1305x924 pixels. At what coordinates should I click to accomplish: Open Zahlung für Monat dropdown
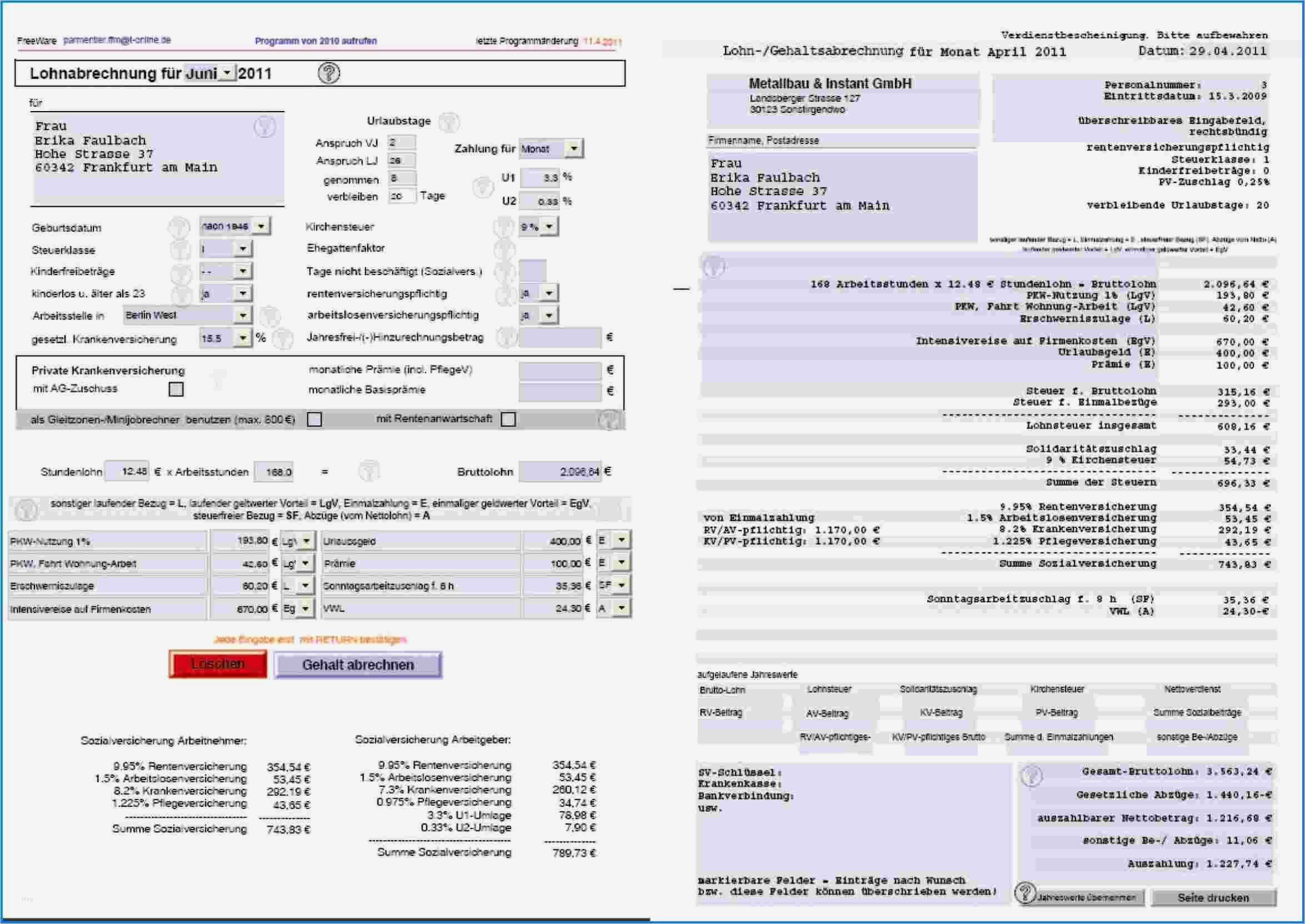pos(573,148)
